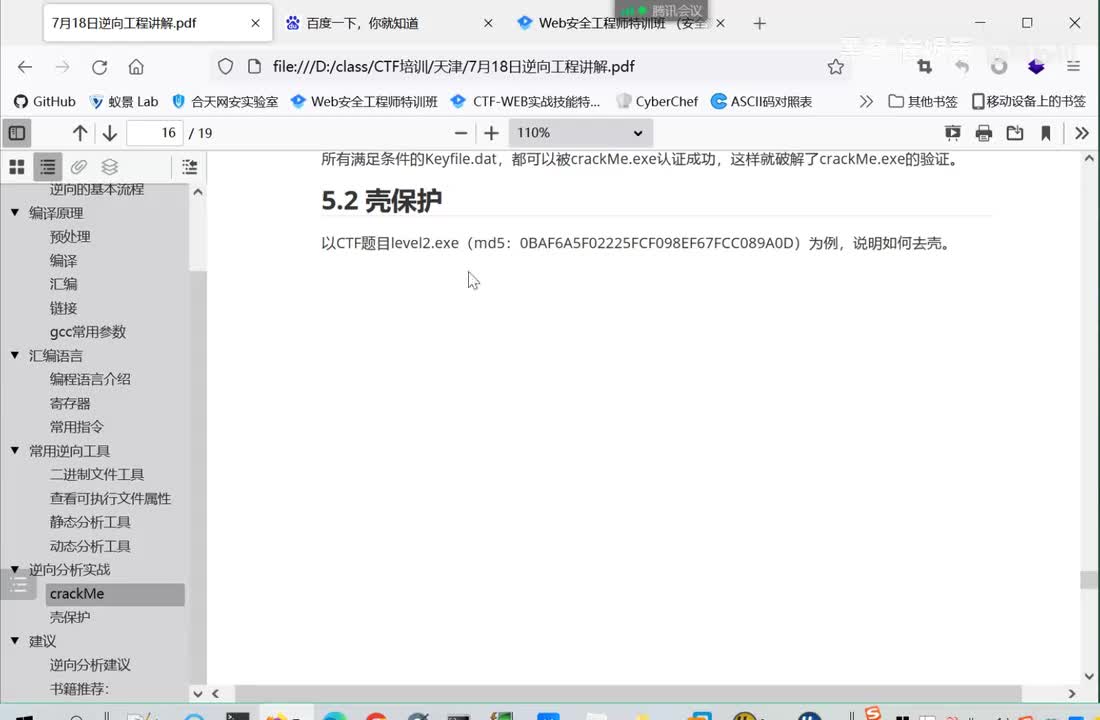Screen dimensions: 1100x720
Task: Open the 常用指令 outline entry
Action: 76,427
